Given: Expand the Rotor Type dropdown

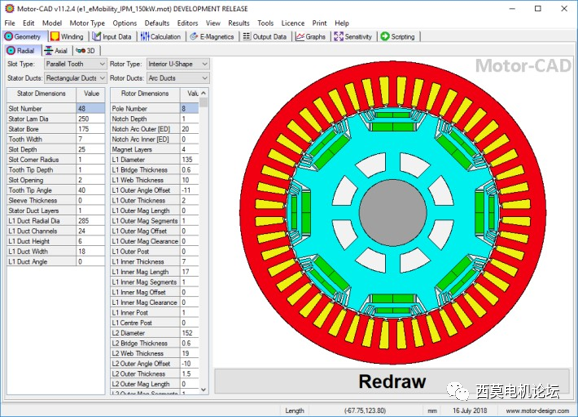Looking at the screenshot, I should pos(178,64).
